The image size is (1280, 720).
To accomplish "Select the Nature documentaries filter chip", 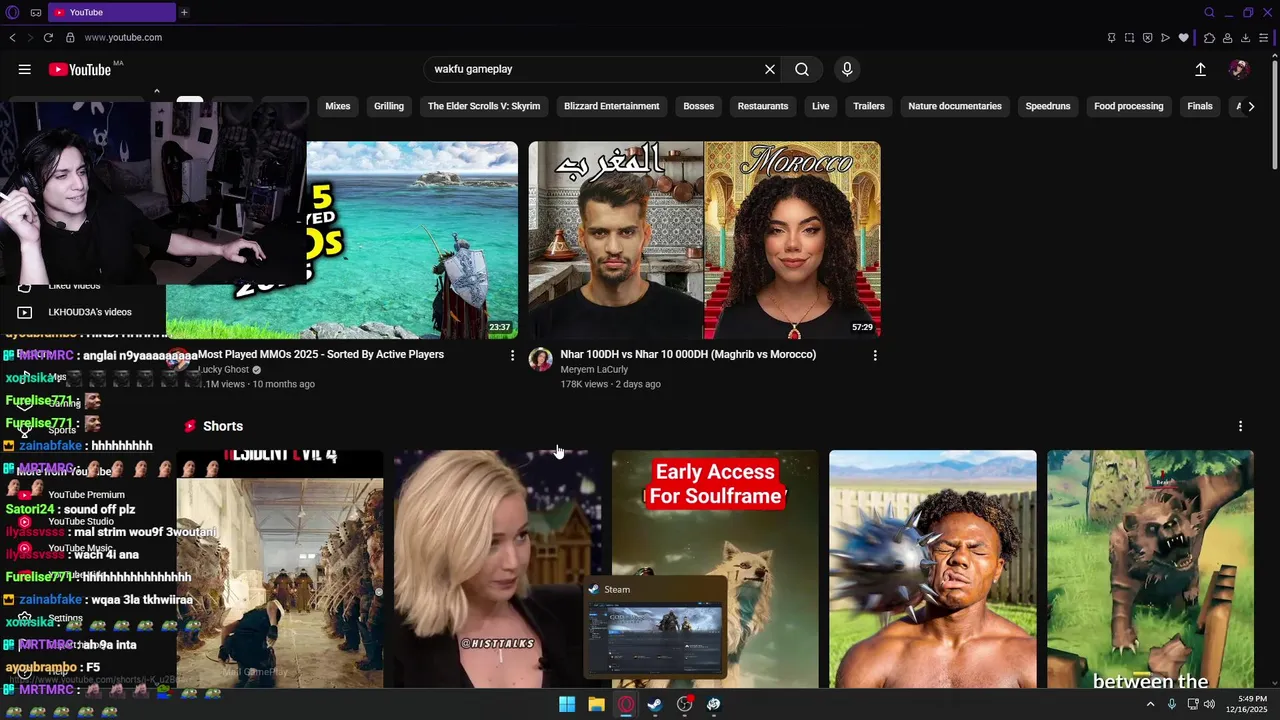I will (x=955, y=106).
